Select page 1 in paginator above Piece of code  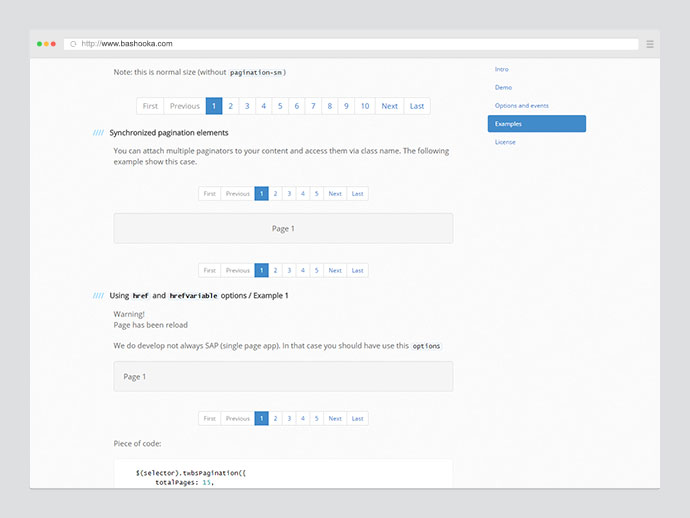point(261,419)
